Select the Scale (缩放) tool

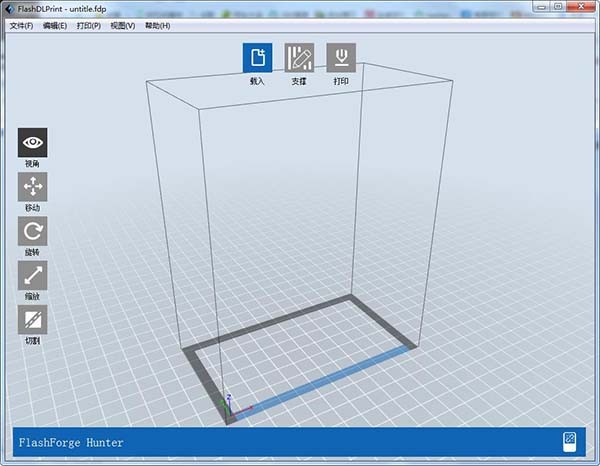click(x=33, y=275)
